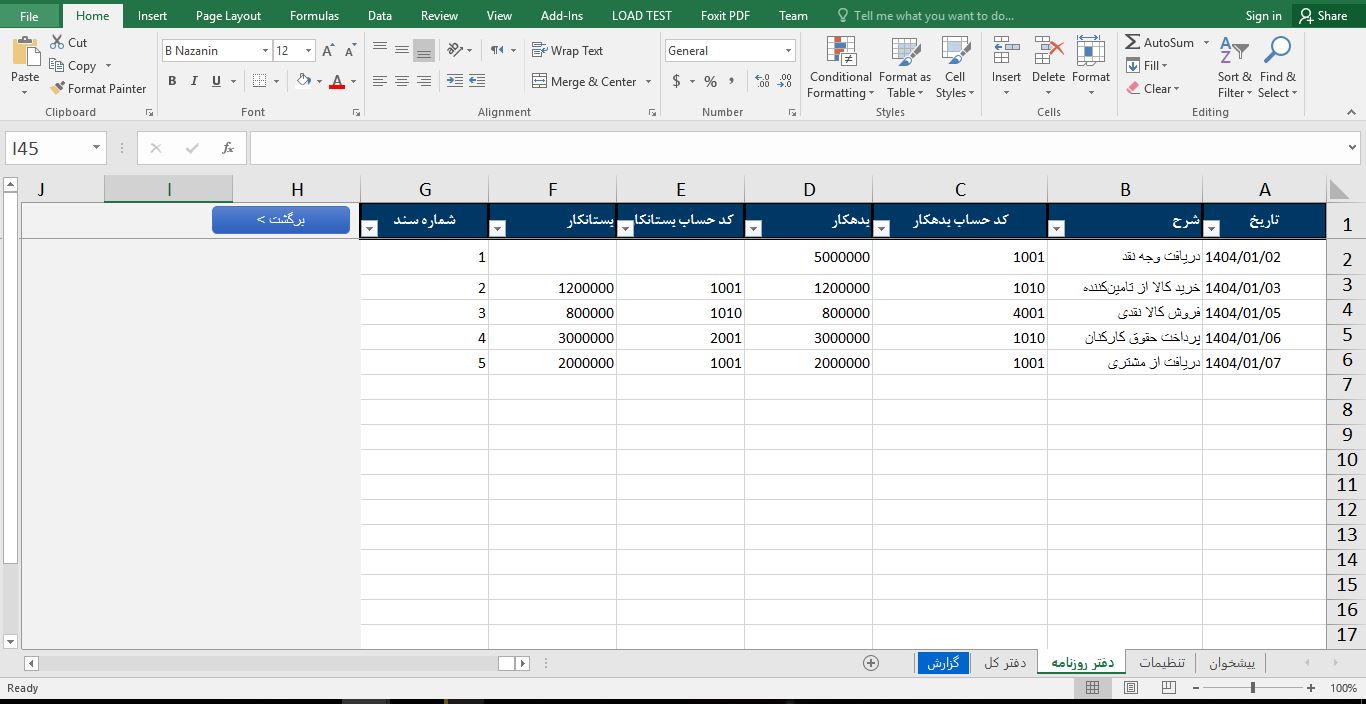Click the Fill Color bucket icon

point(305,81)
